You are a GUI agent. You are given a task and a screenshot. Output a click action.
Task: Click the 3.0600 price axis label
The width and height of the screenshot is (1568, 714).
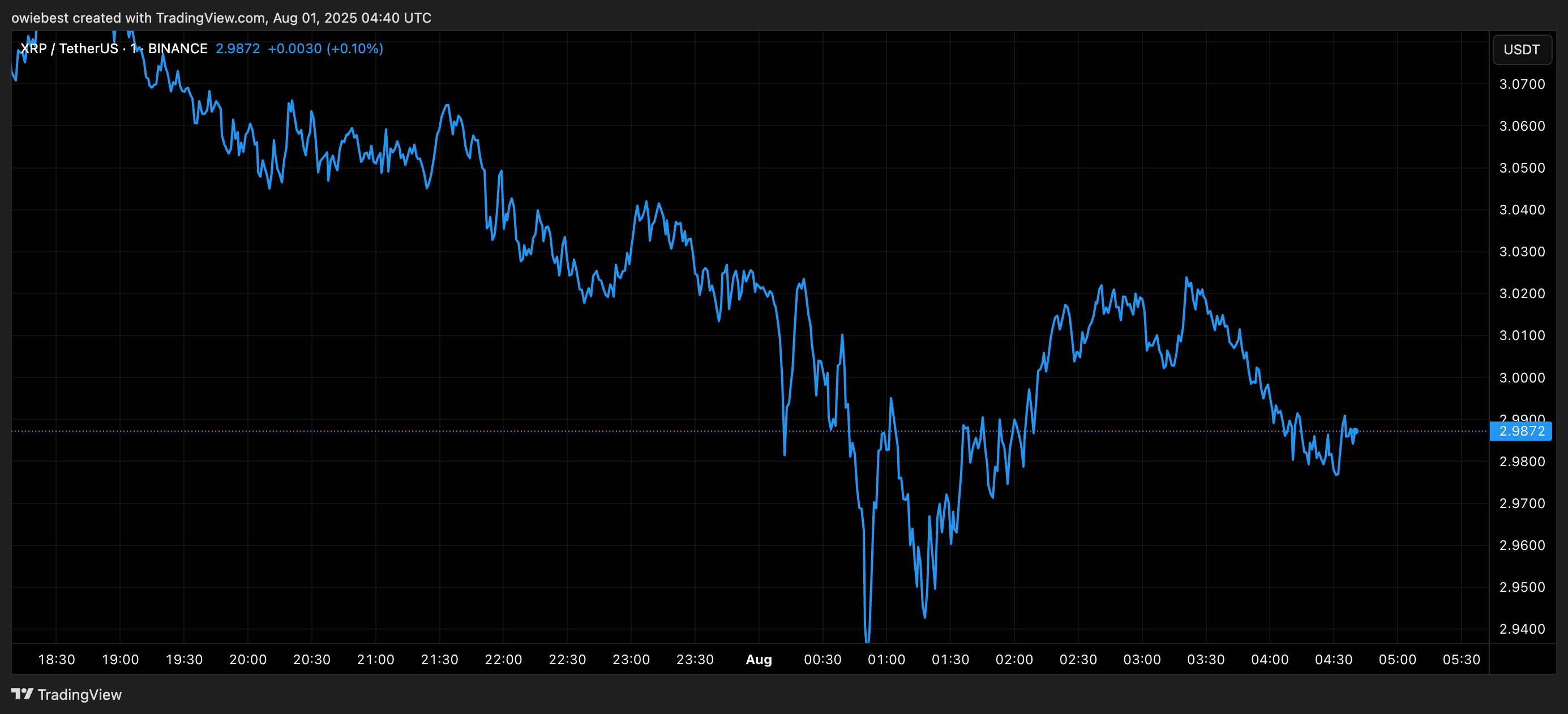click(1522, 126)
